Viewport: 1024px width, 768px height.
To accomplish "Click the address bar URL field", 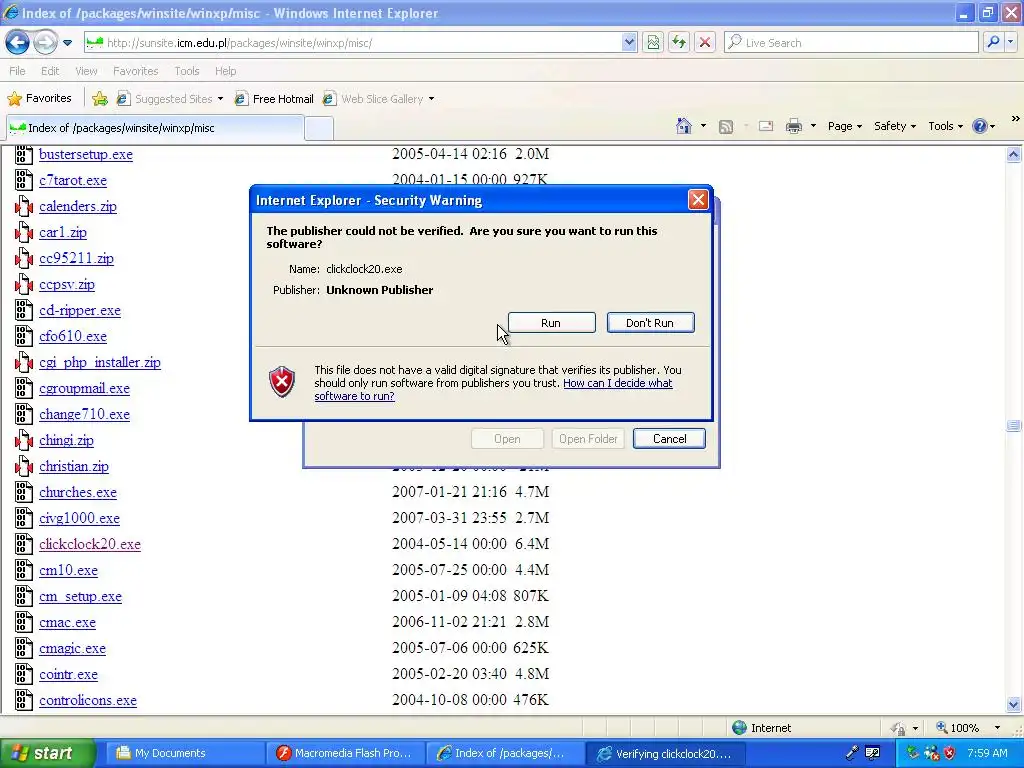I will 353,43.
